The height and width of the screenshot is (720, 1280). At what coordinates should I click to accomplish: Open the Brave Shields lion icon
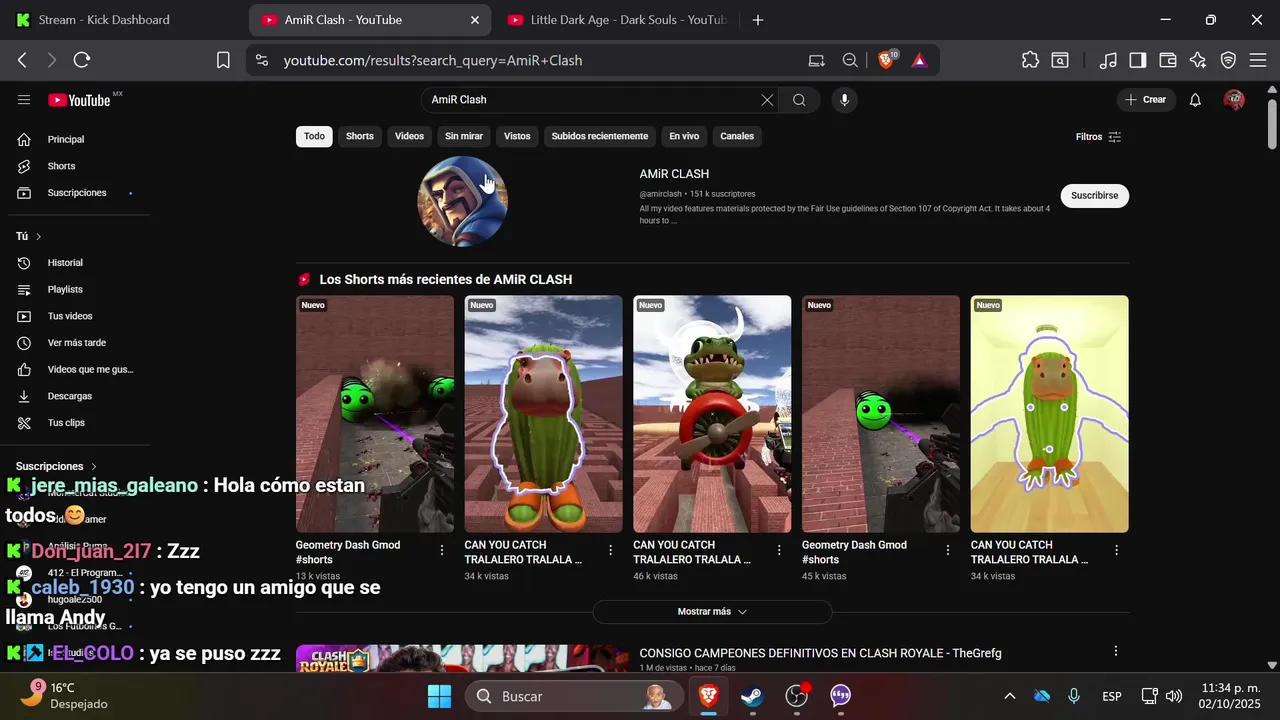pos(886,60)
